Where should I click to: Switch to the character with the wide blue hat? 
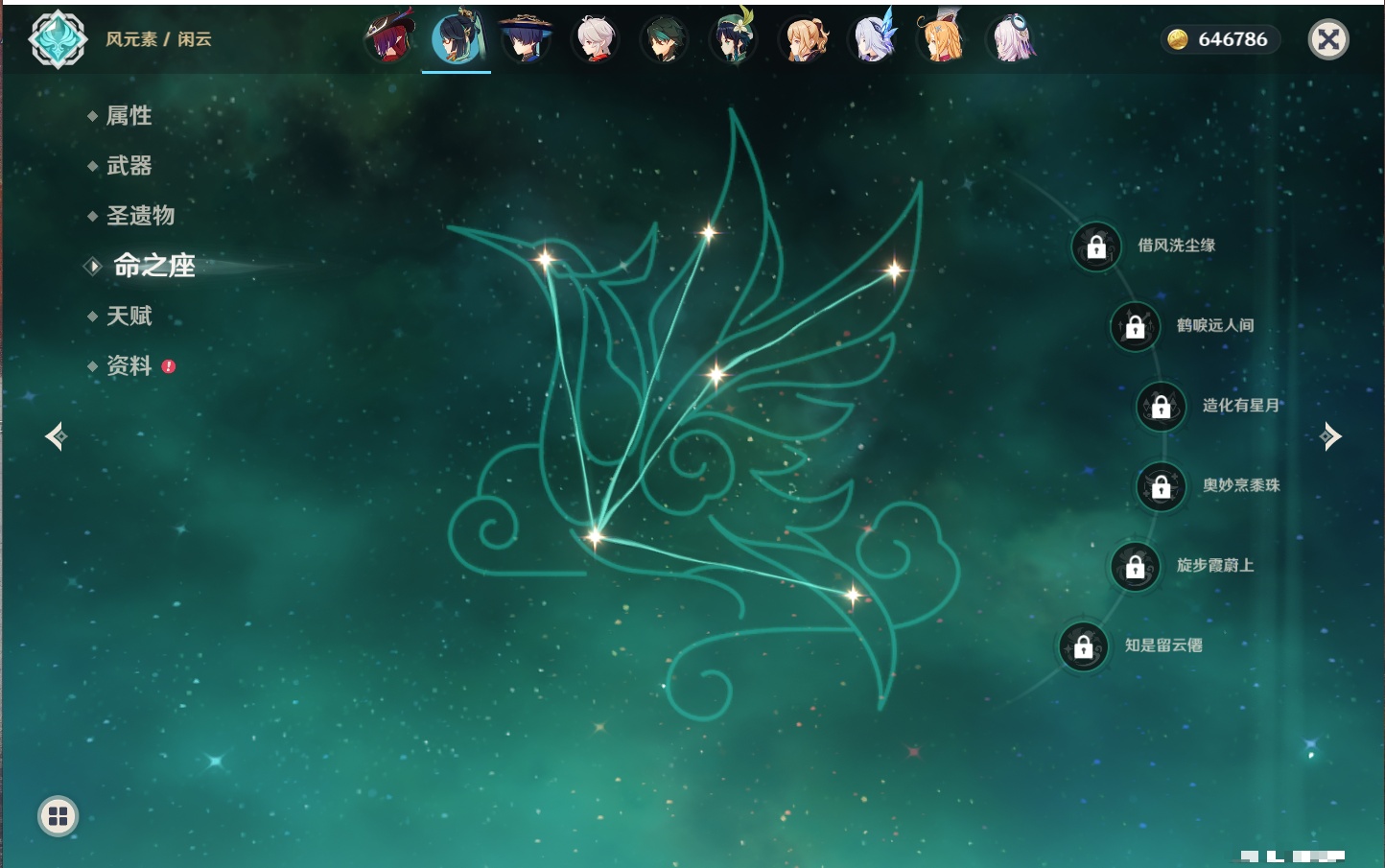[x=526, y=38]
